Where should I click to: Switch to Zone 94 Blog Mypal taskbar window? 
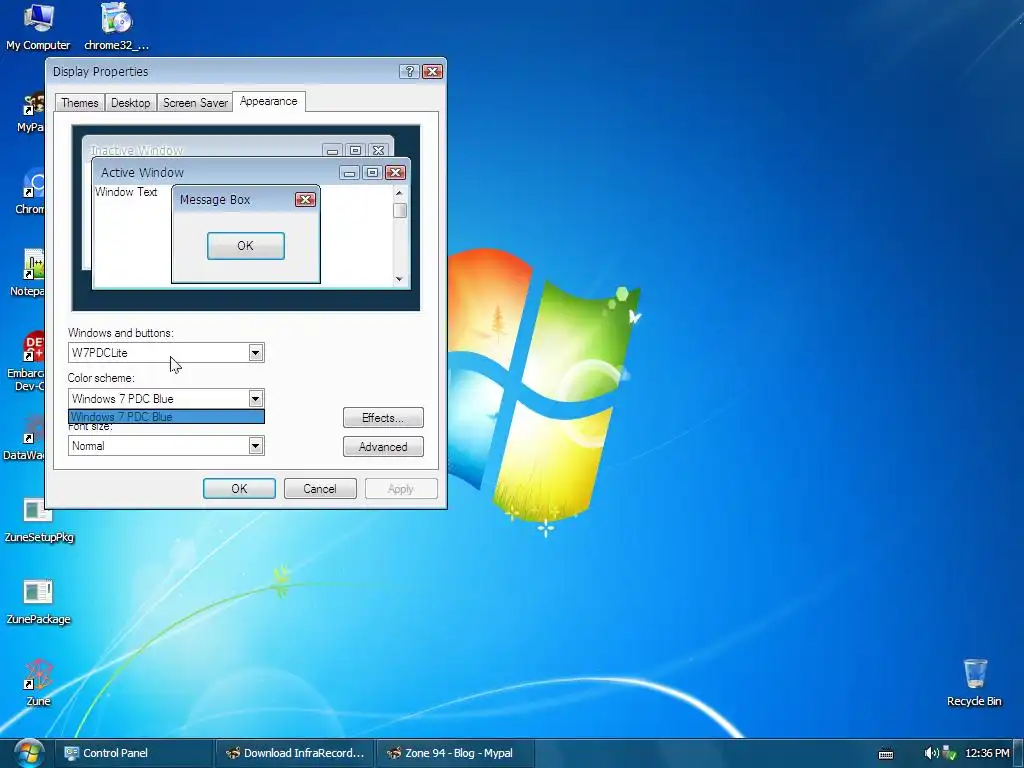pos(455,753)
